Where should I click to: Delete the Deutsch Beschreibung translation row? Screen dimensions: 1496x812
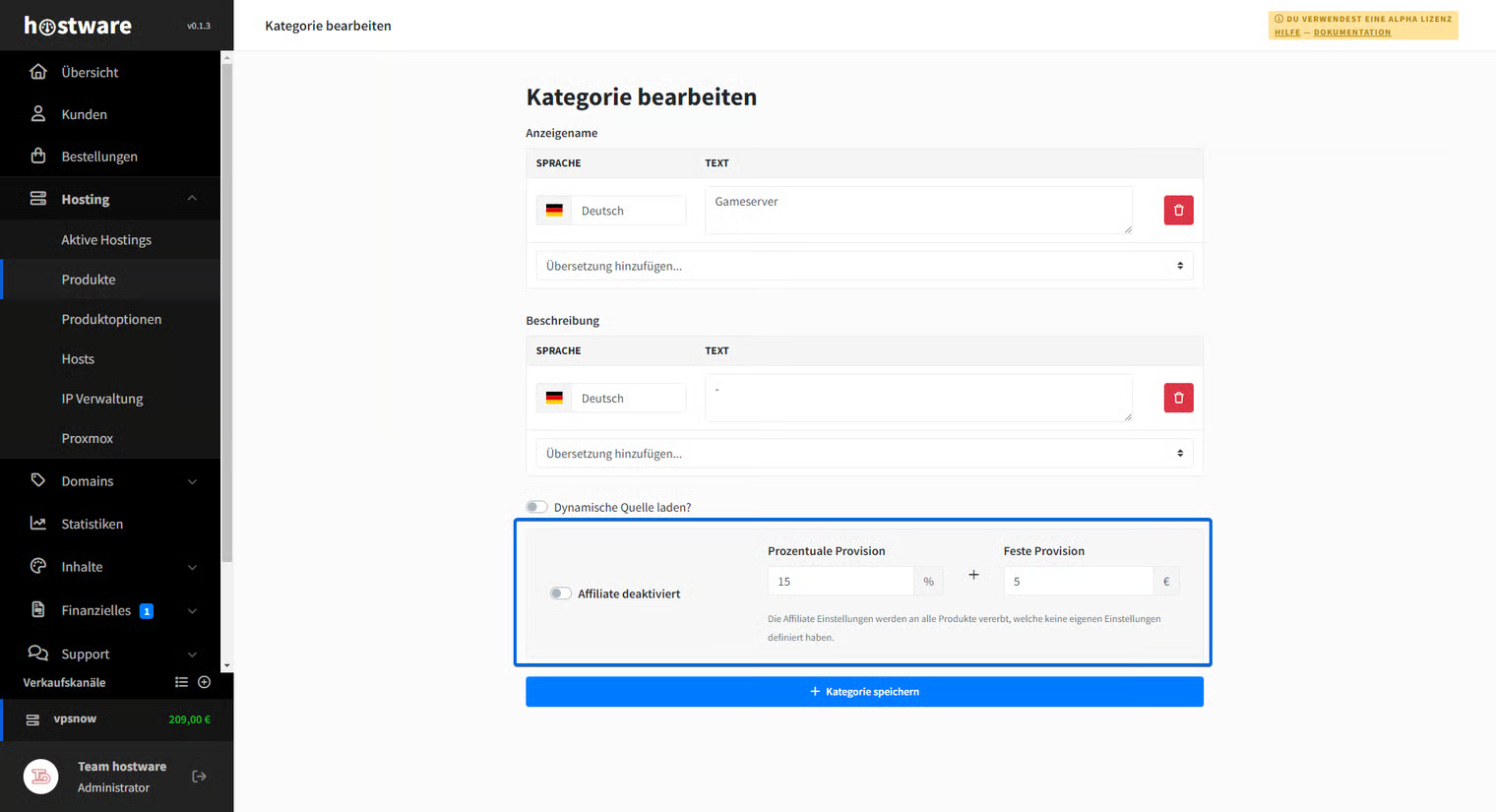(x=1178, y=398)
